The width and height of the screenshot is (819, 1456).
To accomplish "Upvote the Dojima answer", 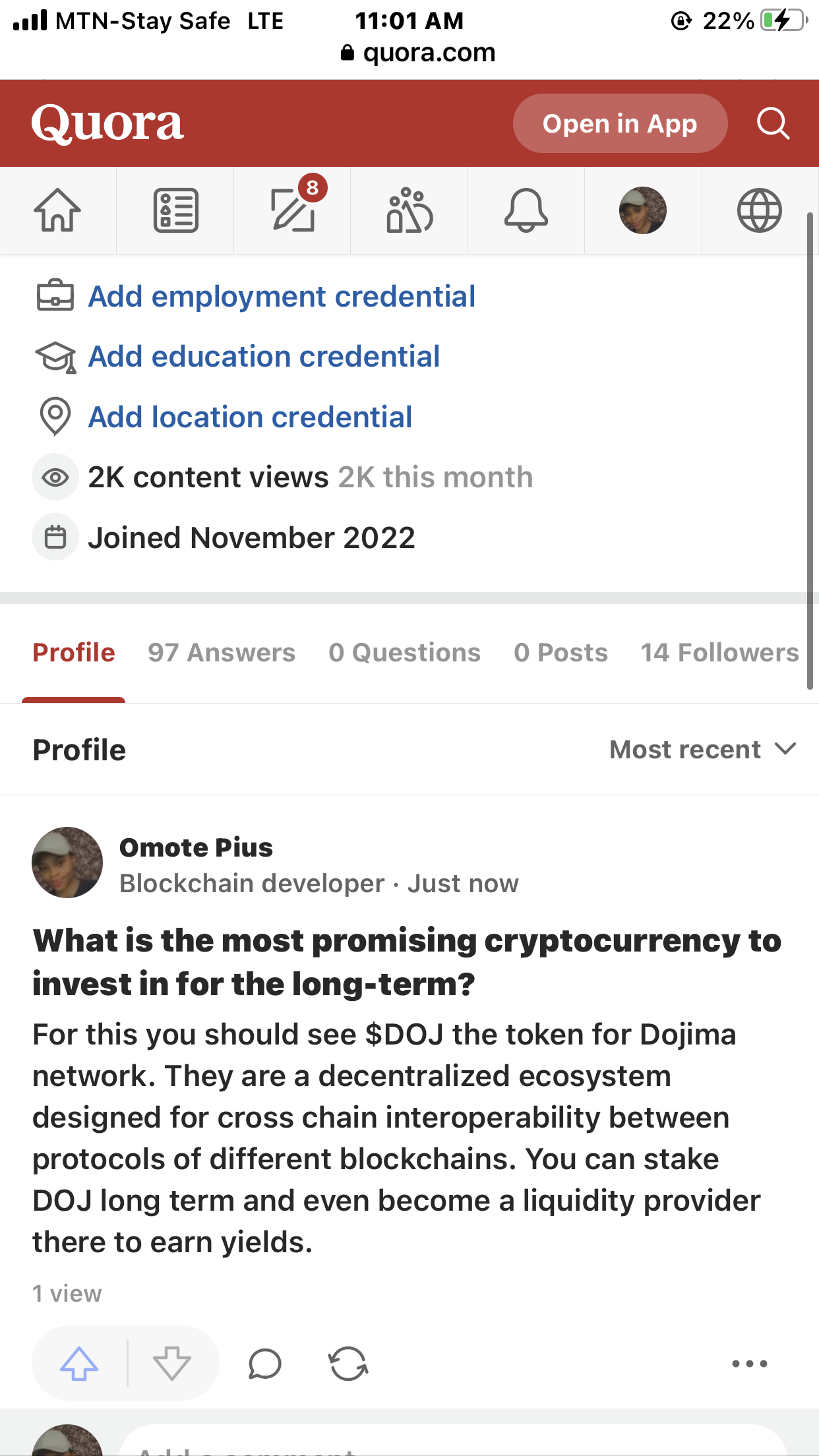I will pos(79,1363).
